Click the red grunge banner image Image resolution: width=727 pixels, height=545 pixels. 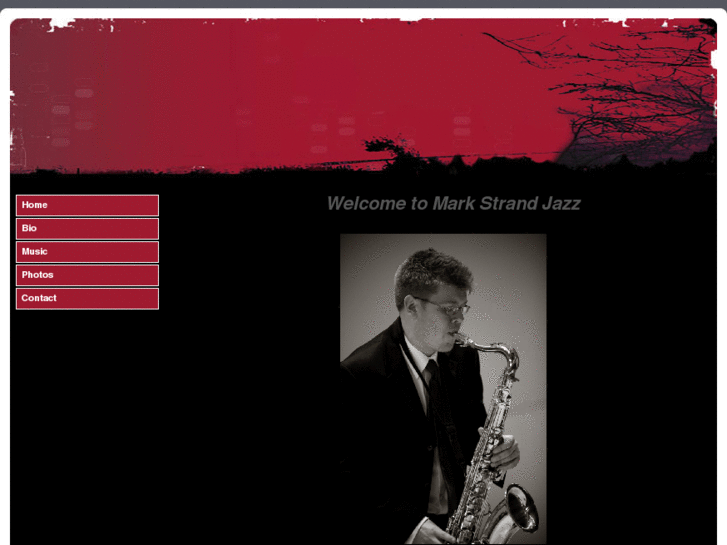[x=364, y=96]
